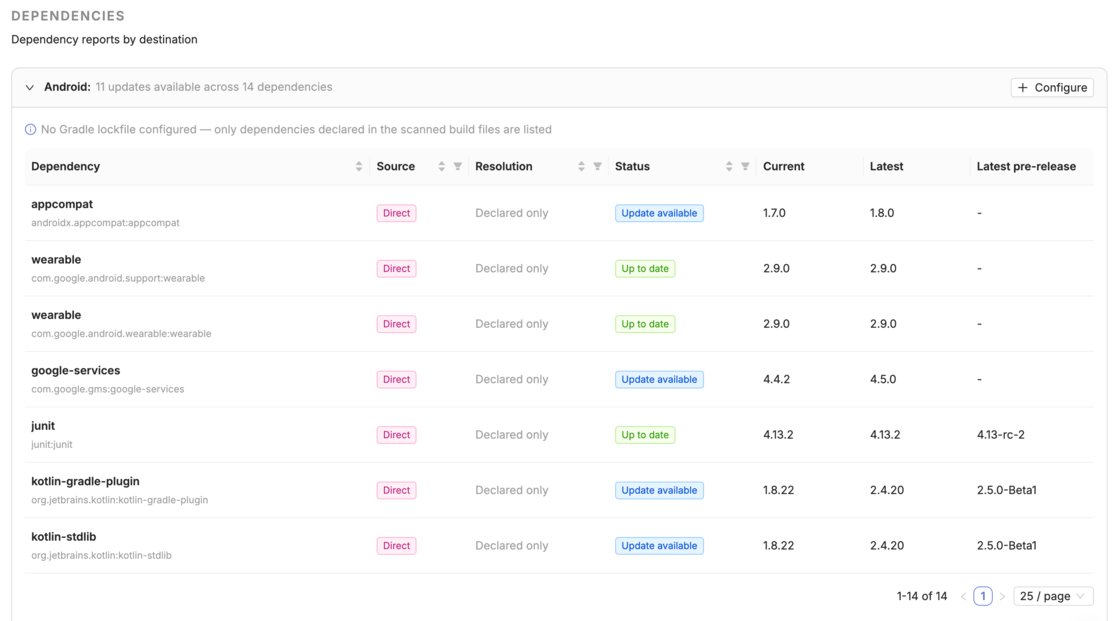Click the Current column header
This screenshot has height=621, width=1118.
tap(784, 166)
